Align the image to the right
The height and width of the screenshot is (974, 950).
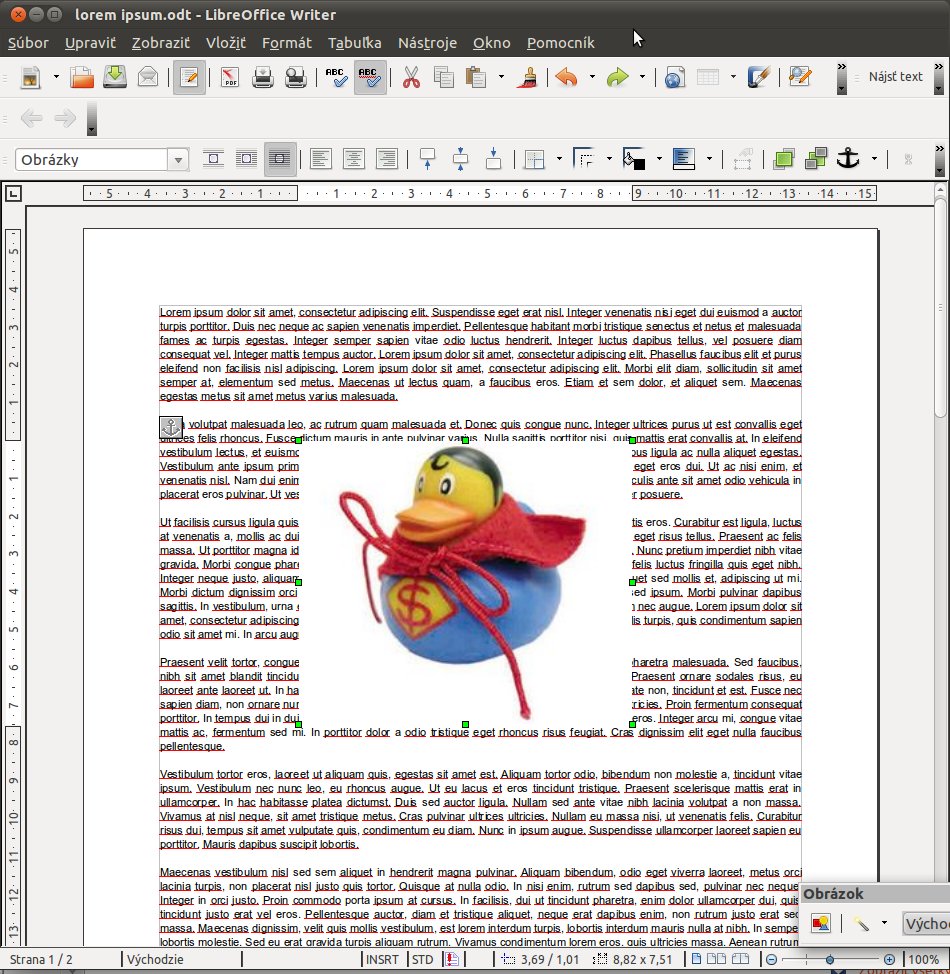(x=386, y=159)
